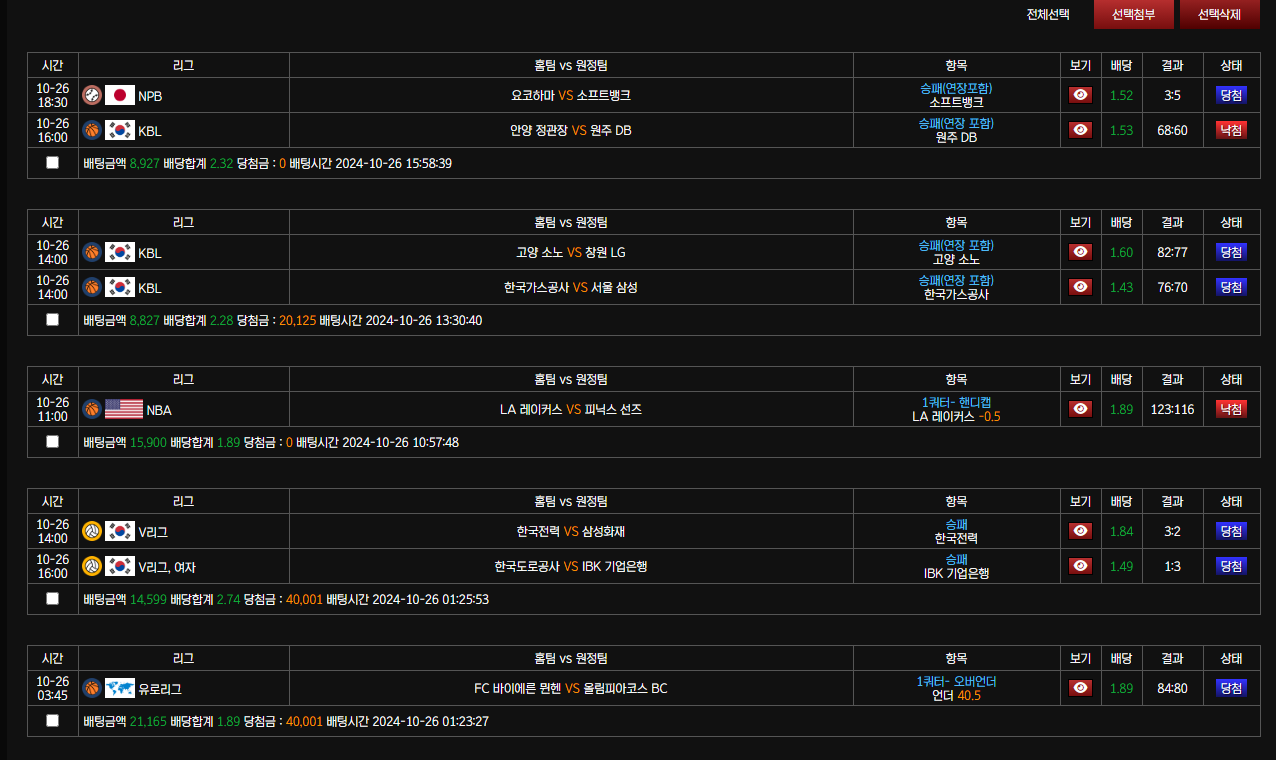Image resolution: width=1276 pixels, height=760 pixels.
Task: Click the 선택삭제 button
Action: [1220, 15]
